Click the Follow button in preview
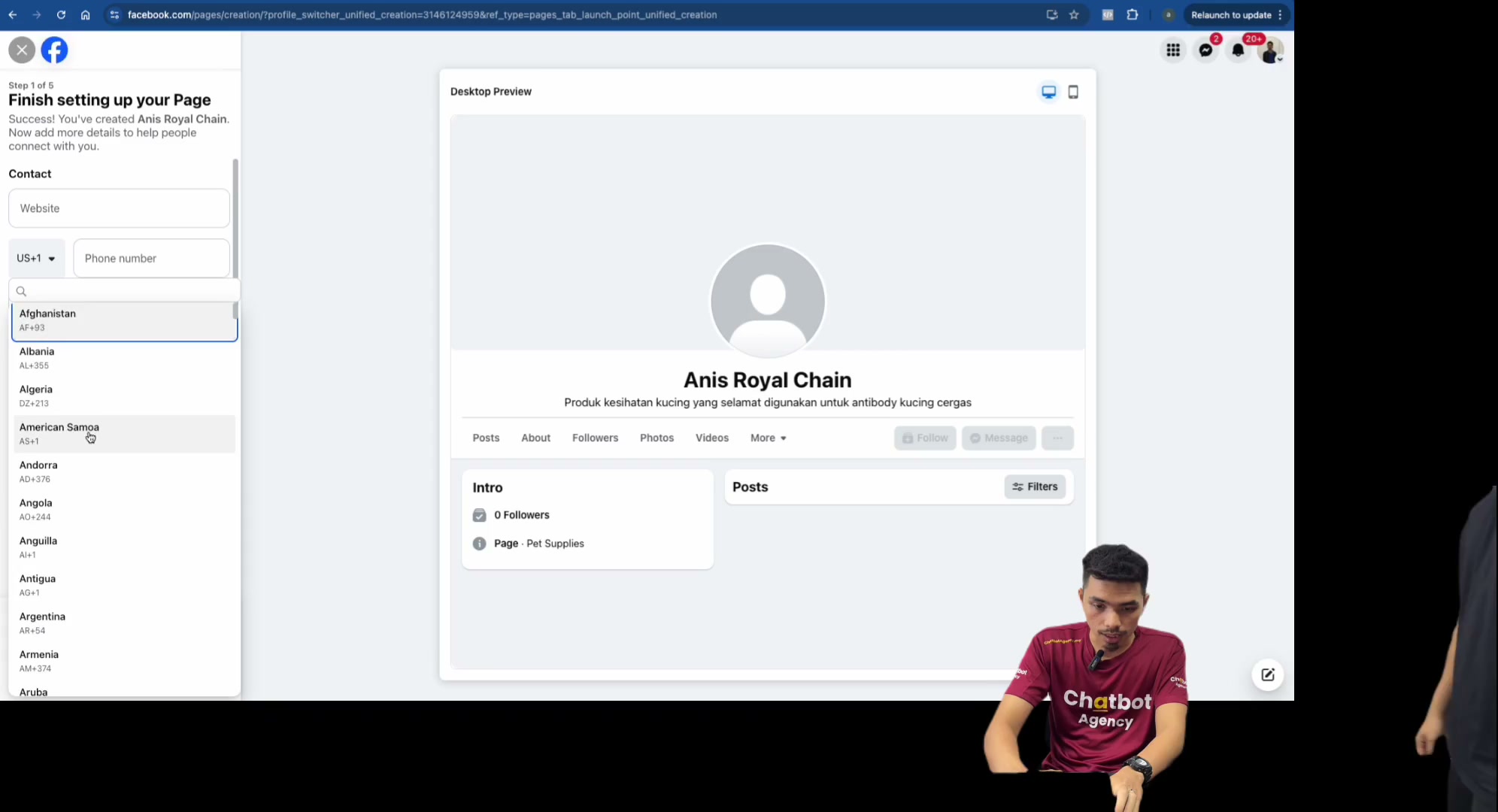 pyautogui.click(x=925, y=438)
